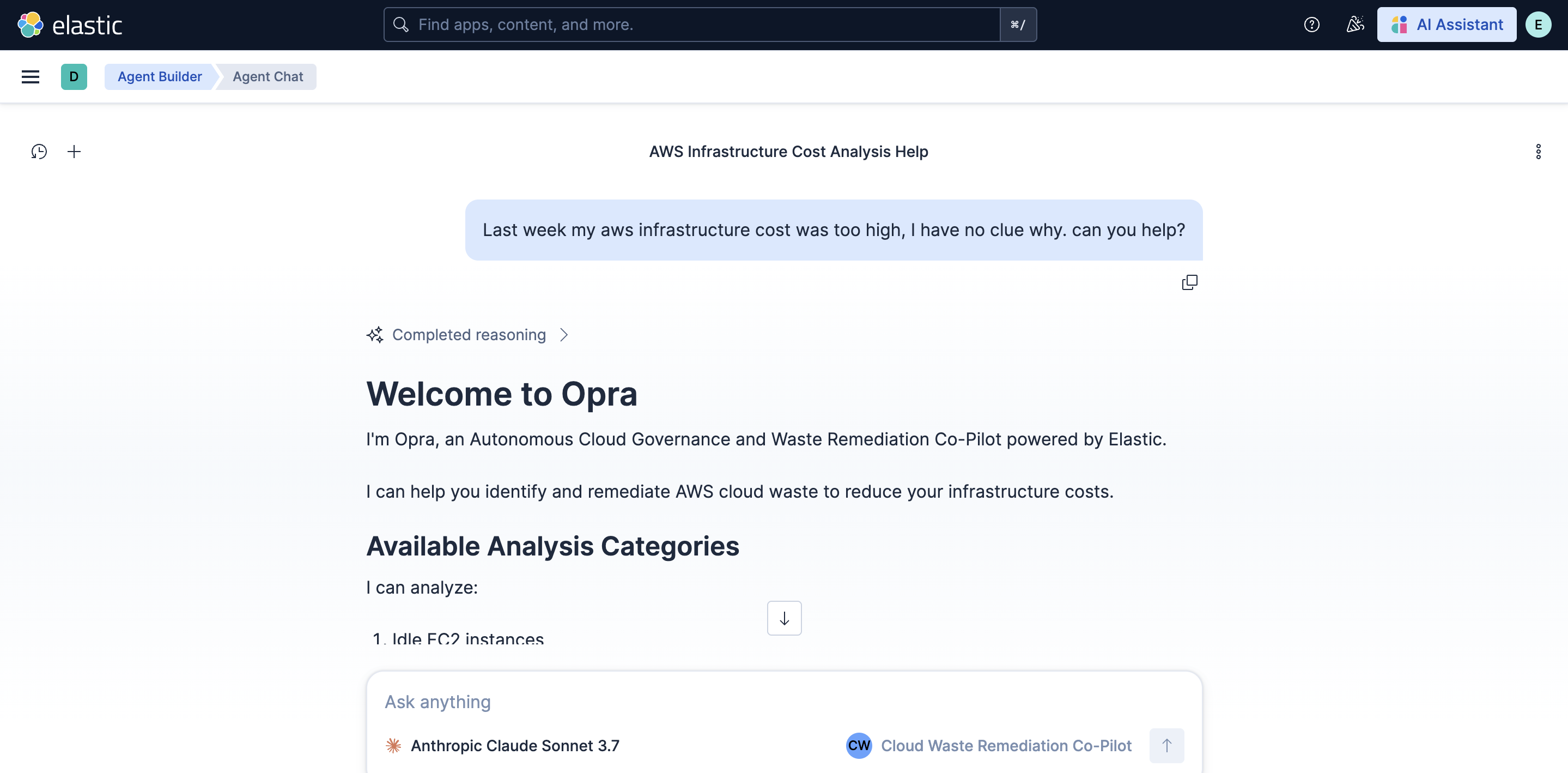The image size is (1568, 773).
Task: Copy the user message with copy icon
Action: click(x=1189, y=282)
